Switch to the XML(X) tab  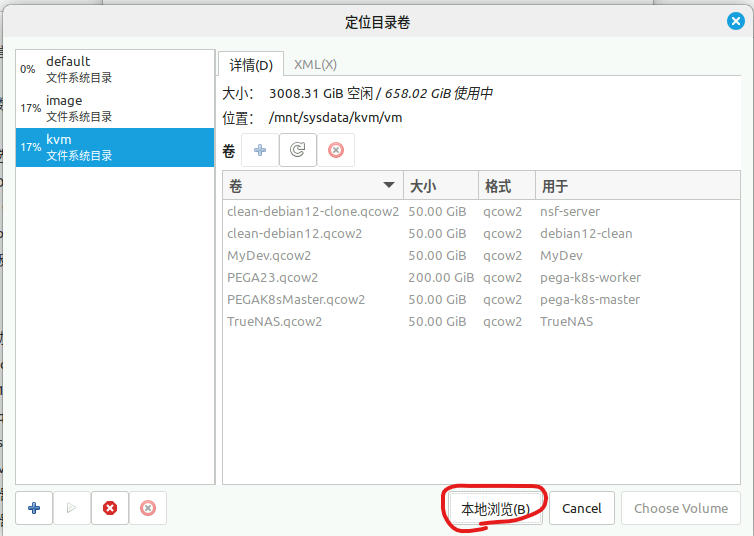[x=315, y=64]
